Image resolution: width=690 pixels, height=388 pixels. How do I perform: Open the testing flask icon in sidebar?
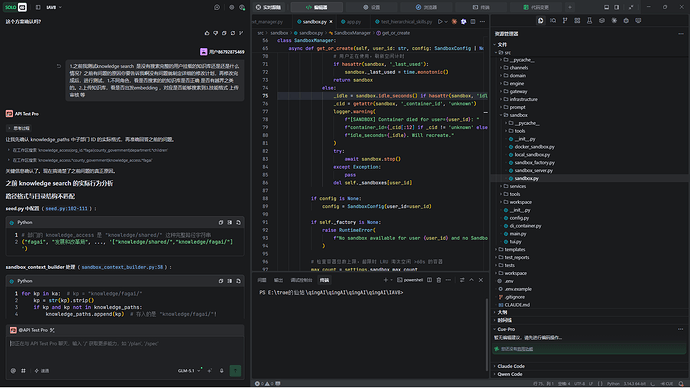point(589,21)
